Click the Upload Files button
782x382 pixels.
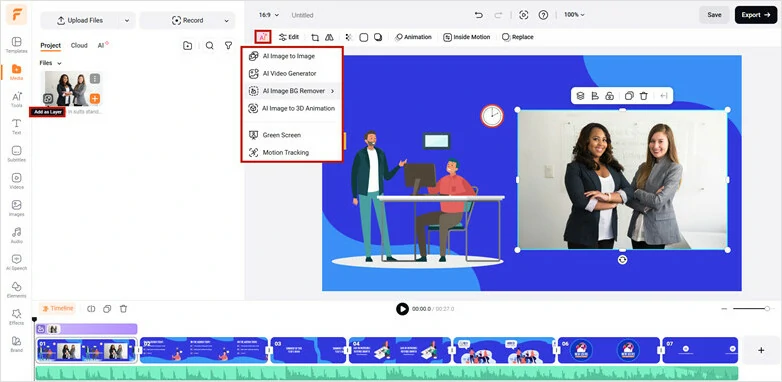80,20
